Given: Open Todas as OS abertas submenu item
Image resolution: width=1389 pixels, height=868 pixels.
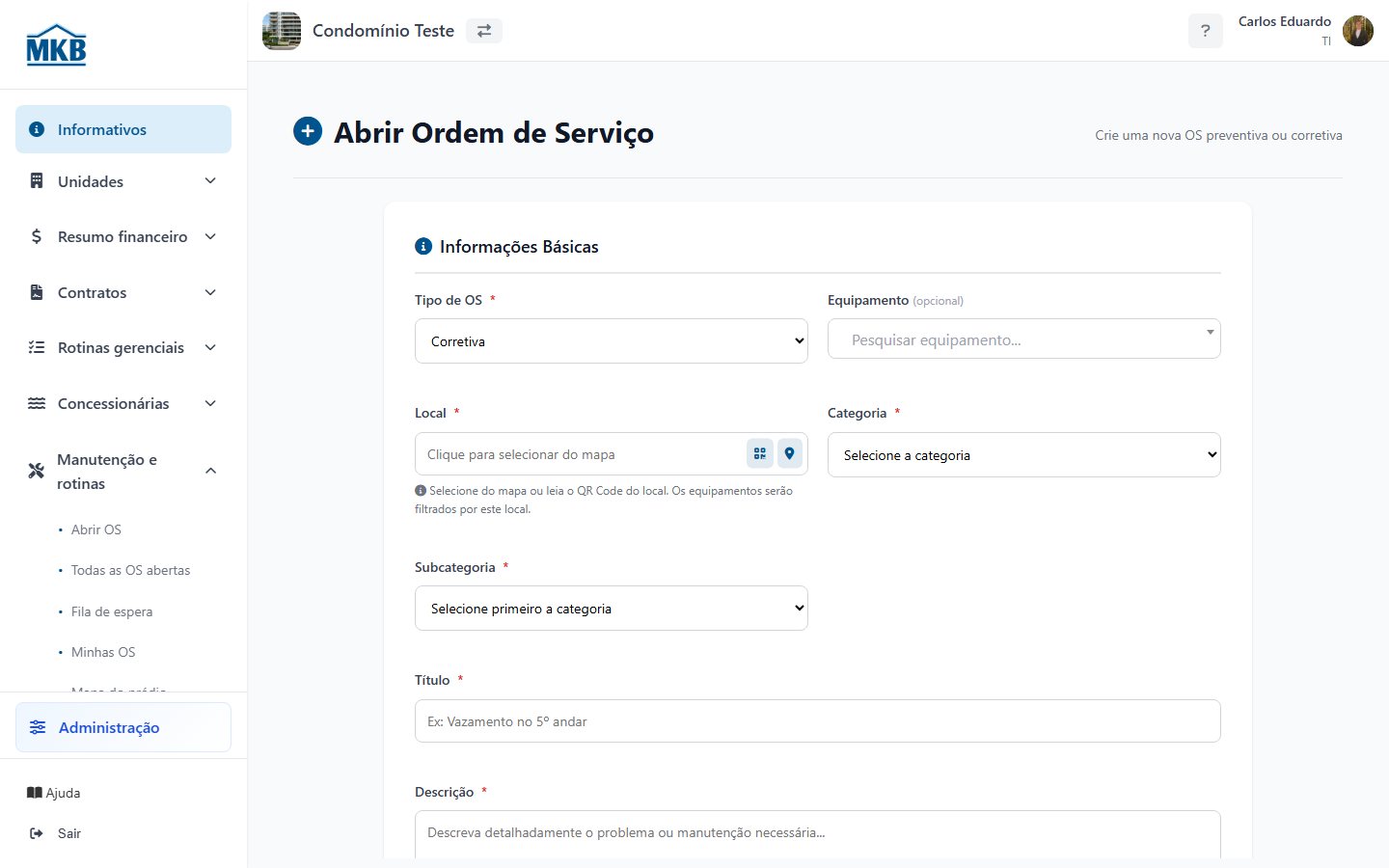Looking at the screenshot, I should click(130, 570).
